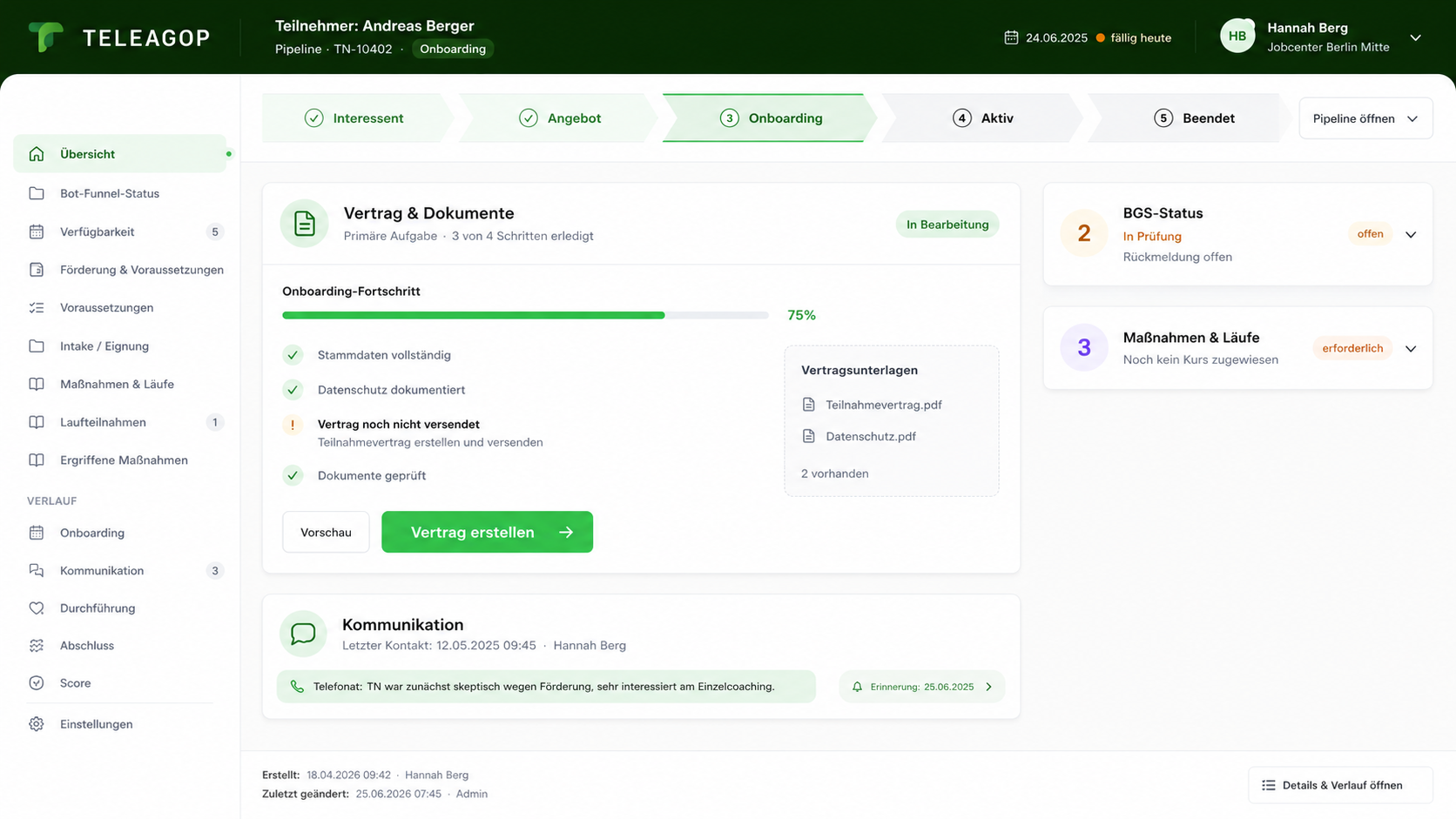The image size is (1456, 819).
Task: Click the orange warning icon for Vertrag noch nicht versendet
Action: click(293, 425)
